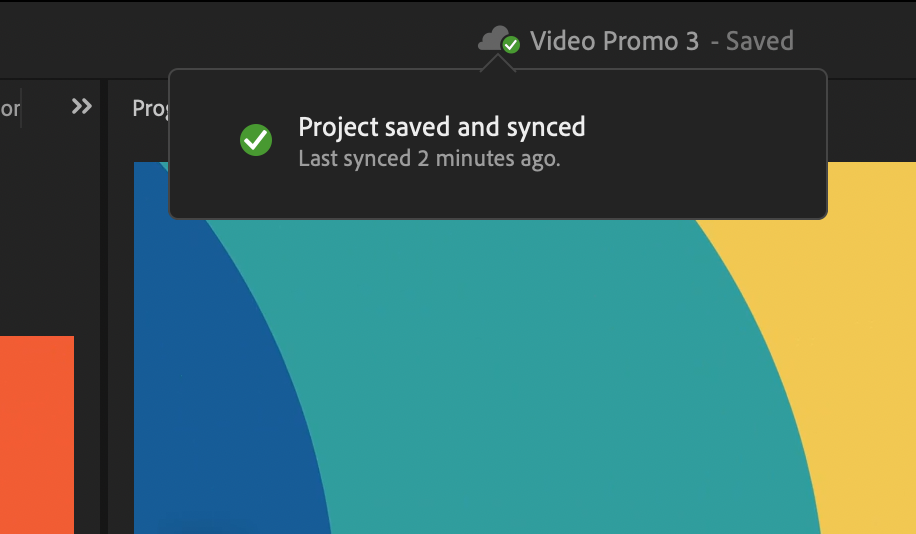Image resolution: width=916 pixels, height=534 pixels.
Task: Click the green checkmark badge on the cloud
Action: point(511,45)
